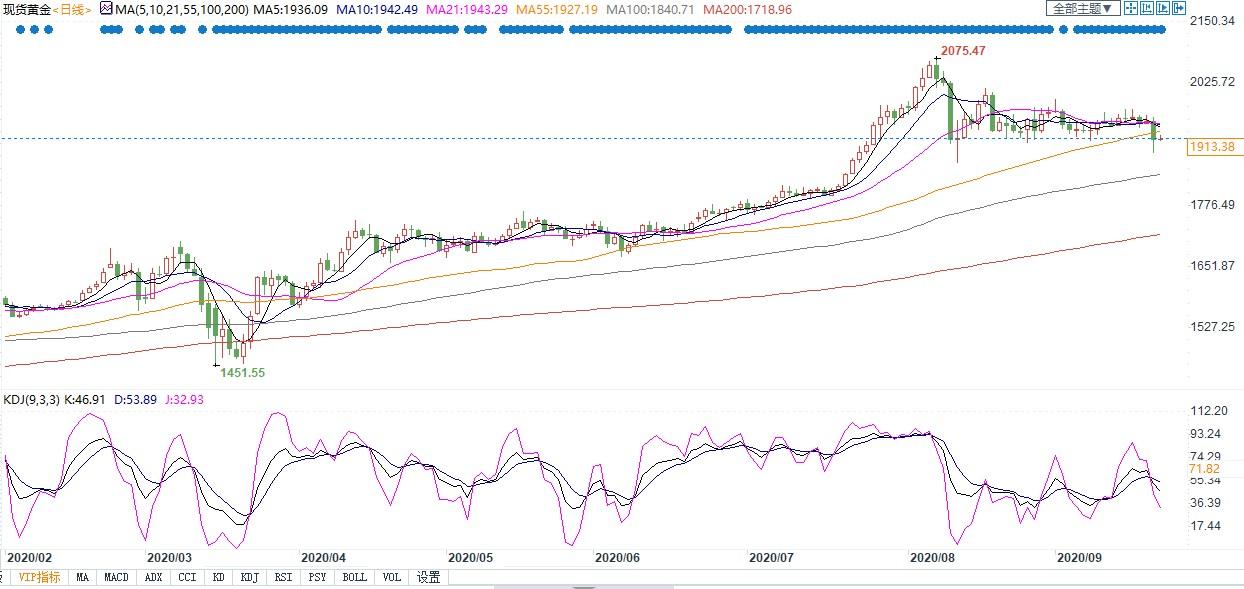Select the KD indicator tab
This screenshot has width=1244, height=589.
(218, 577)
